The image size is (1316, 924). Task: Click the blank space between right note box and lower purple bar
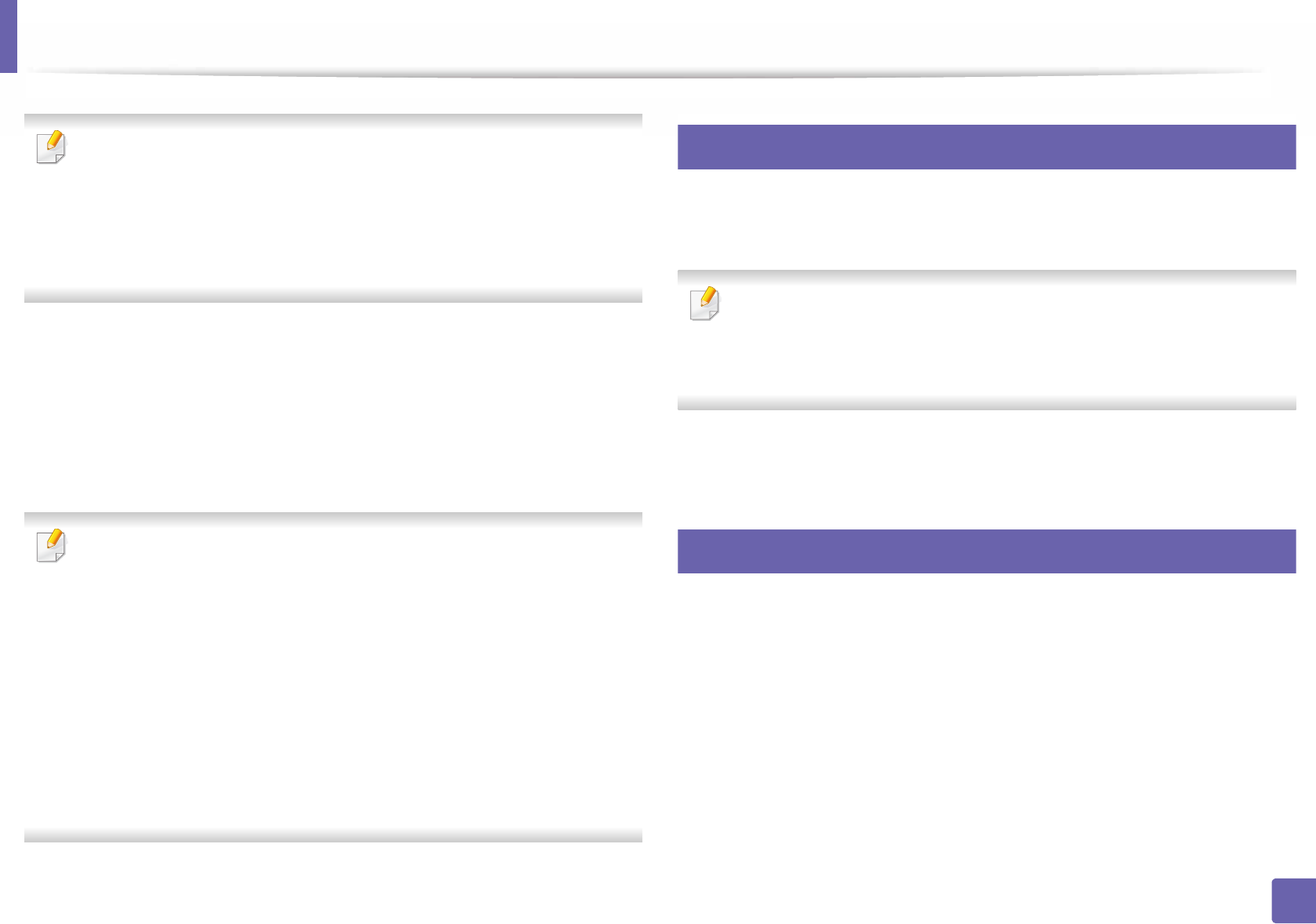pos(986,468)
